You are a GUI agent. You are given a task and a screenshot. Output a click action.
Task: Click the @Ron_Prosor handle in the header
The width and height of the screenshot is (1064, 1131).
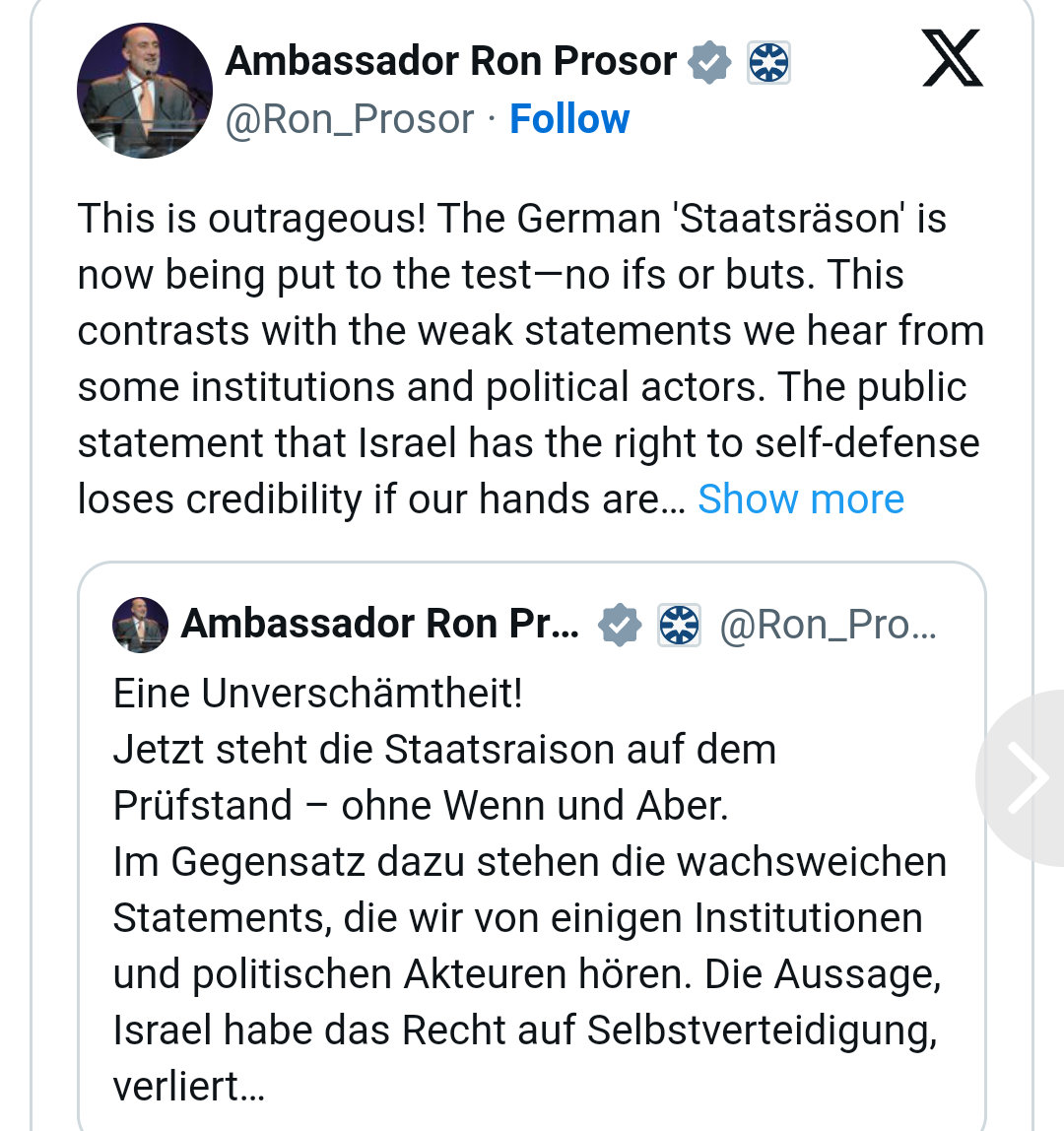tap(350, 119)
